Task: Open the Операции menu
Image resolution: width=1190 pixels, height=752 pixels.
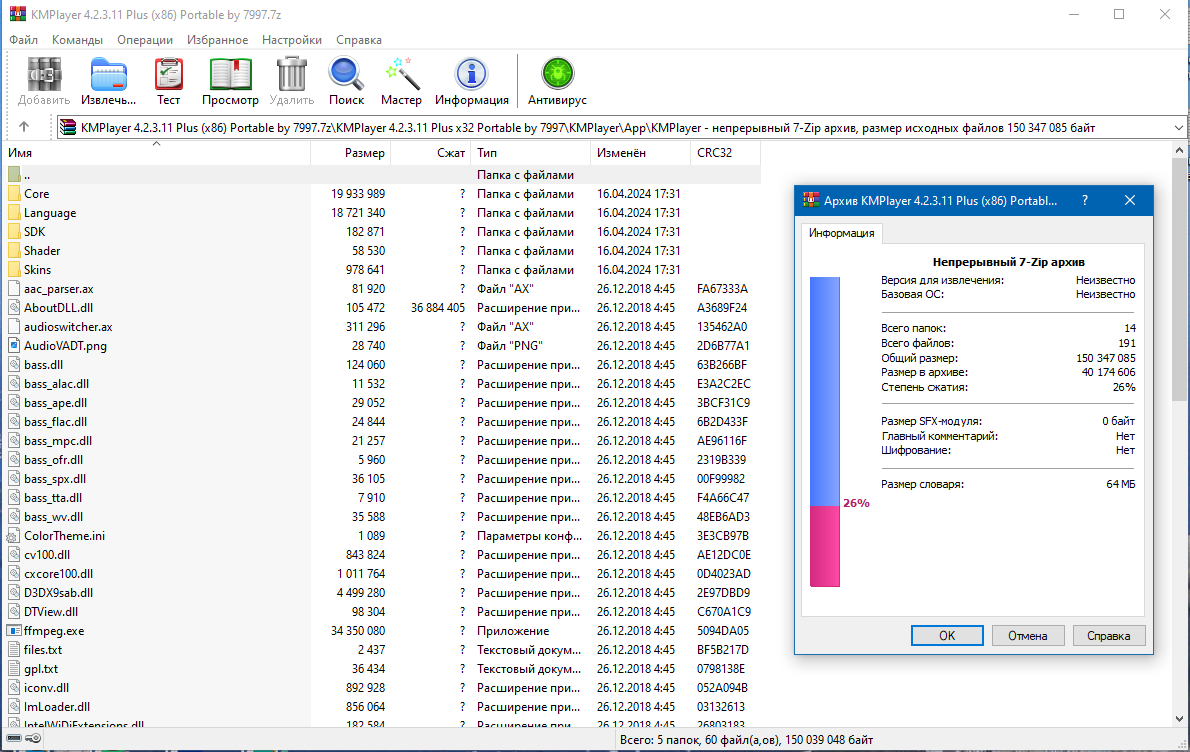Action: (x=145, y=39)
